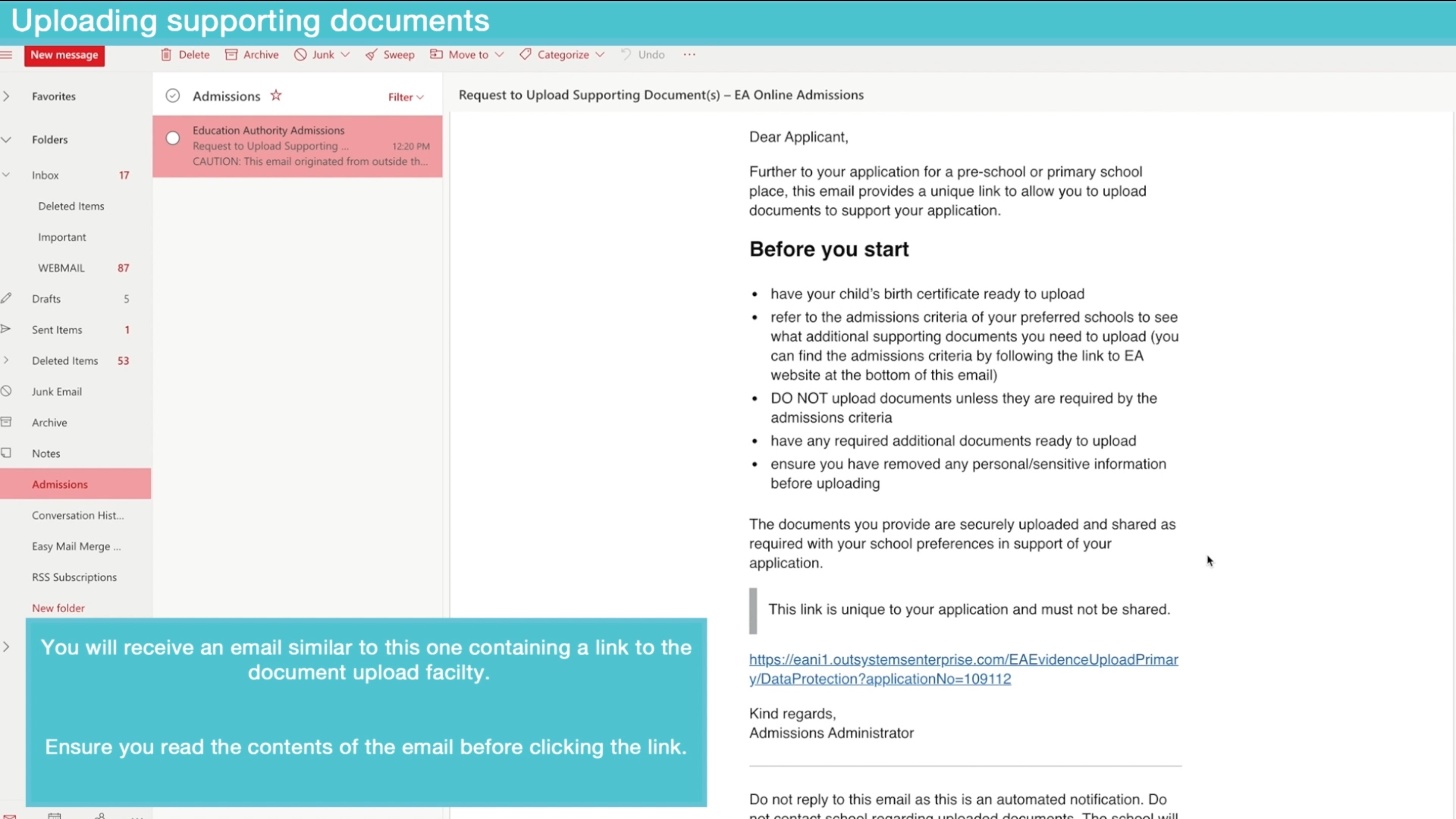1456x819 pixels.
Task: Star the Admissions folder header
Action: (276, 95)
